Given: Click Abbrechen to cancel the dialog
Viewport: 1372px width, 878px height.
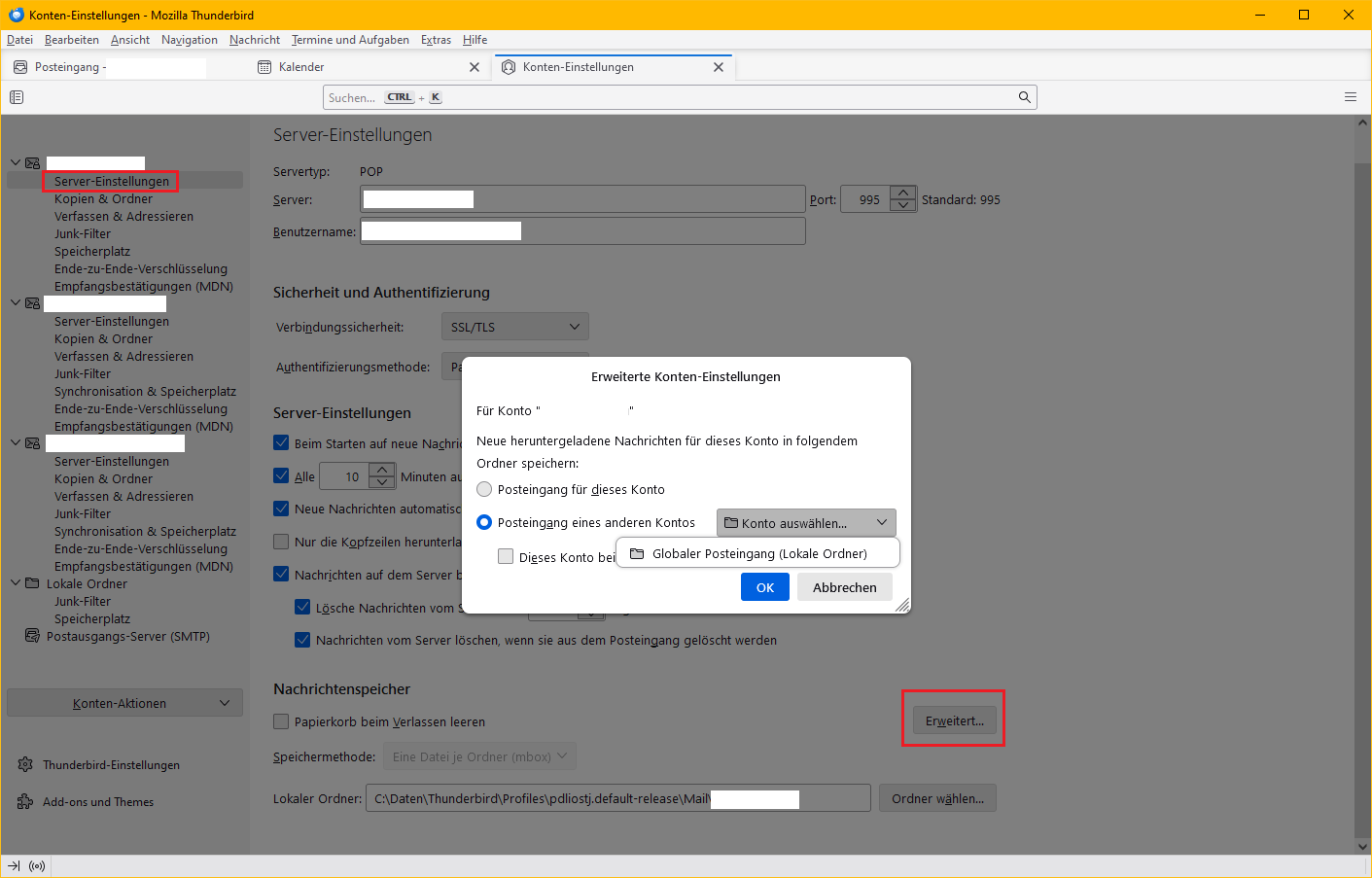Looking at the screenshot, I should 844,587.
